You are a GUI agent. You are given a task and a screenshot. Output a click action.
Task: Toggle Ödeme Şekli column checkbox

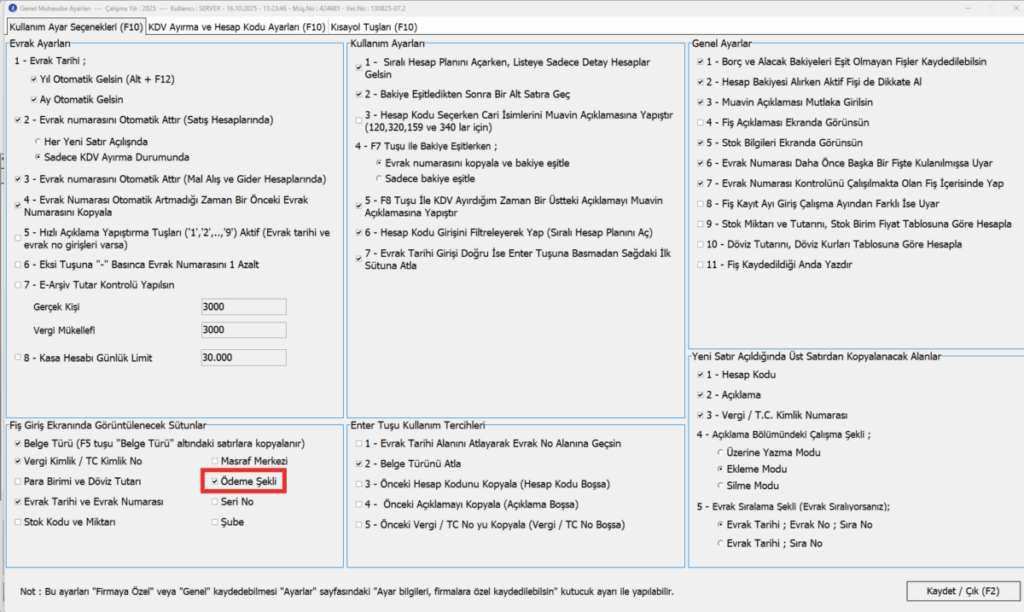point(214,481)
